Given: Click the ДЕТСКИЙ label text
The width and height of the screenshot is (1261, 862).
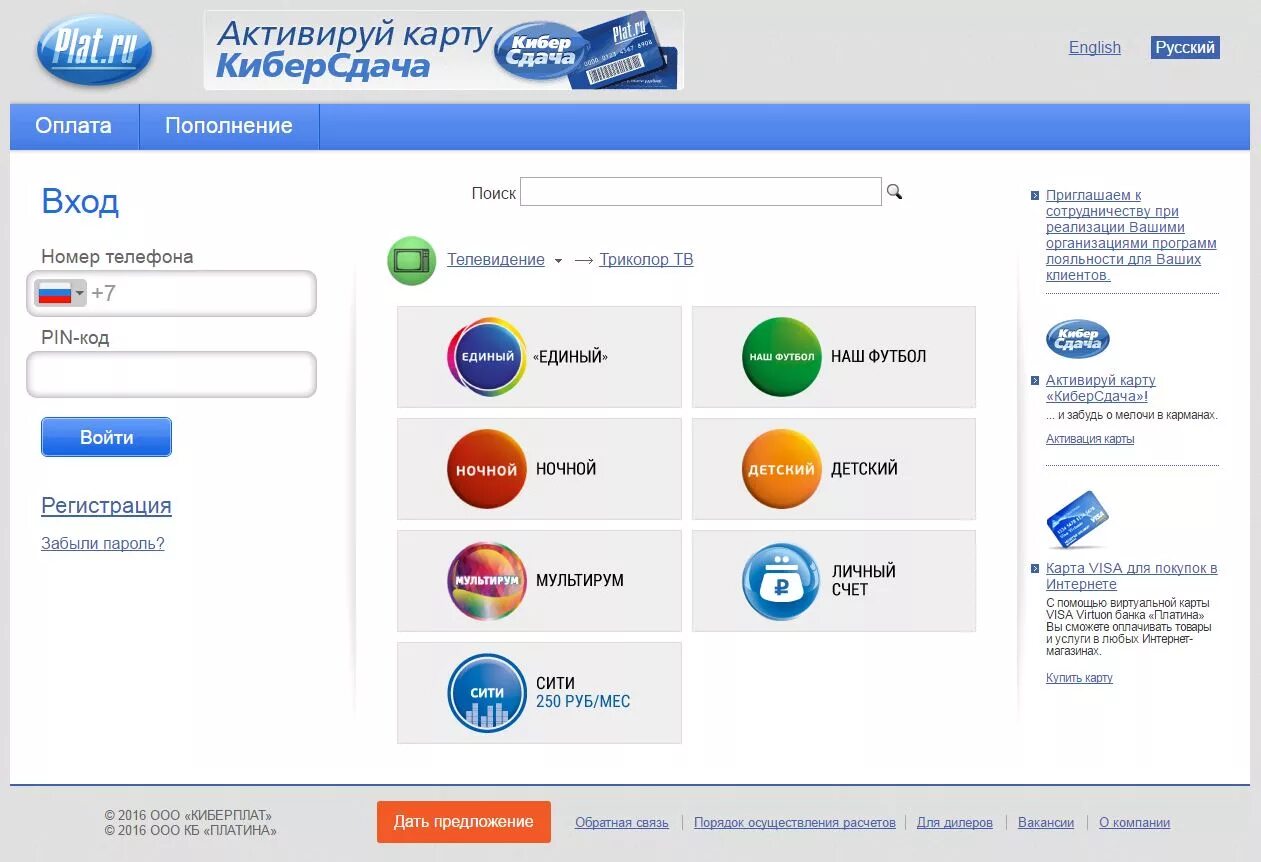Looking at the screenshot, I should click(x=865, y=469).
